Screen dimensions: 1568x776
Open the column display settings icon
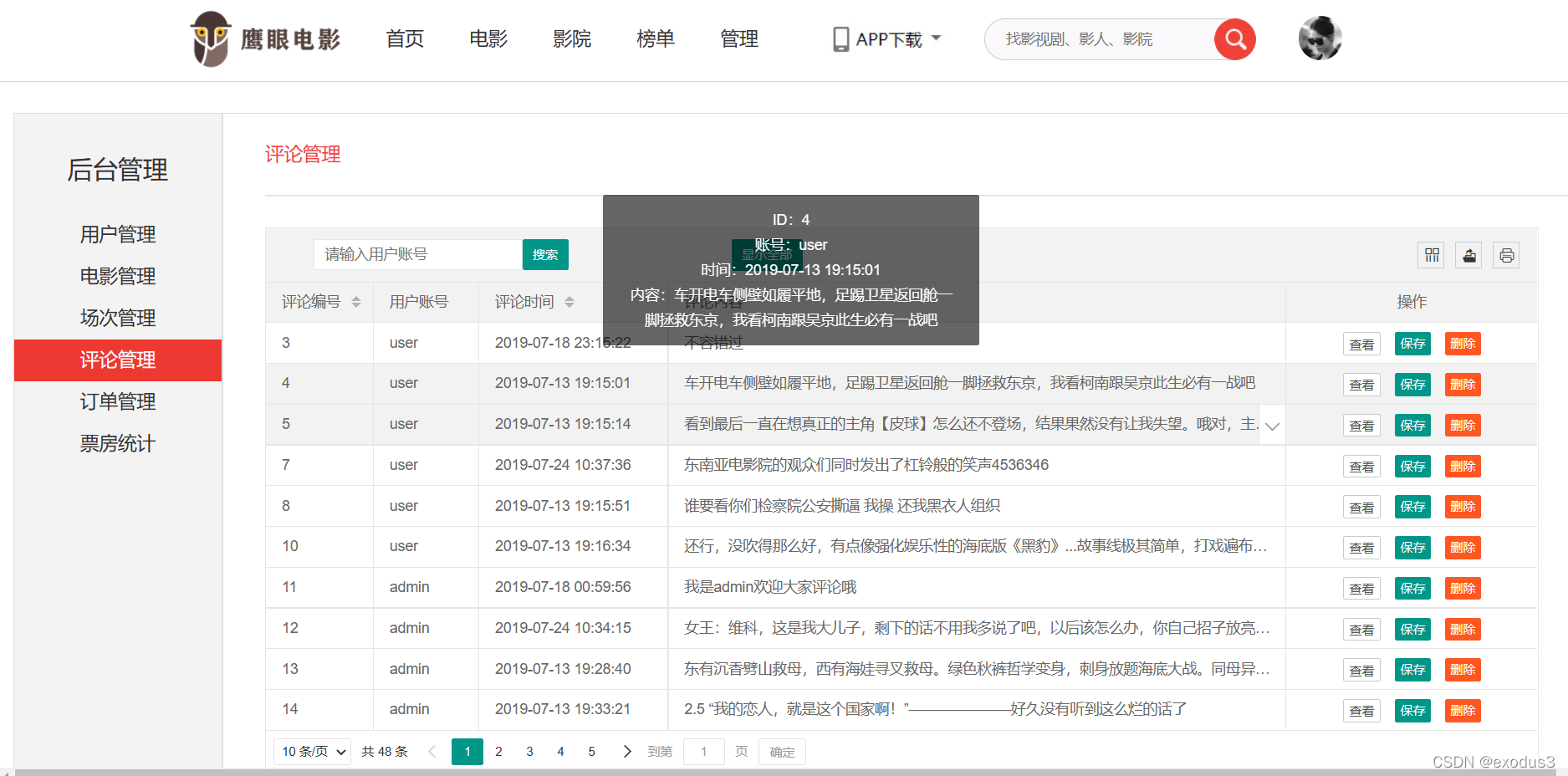click(x=1430, y=255)
